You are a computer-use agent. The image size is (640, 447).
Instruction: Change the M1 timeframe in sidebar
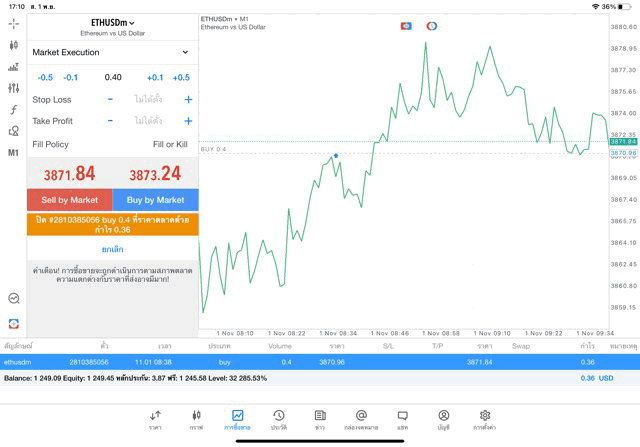point(13,153)
